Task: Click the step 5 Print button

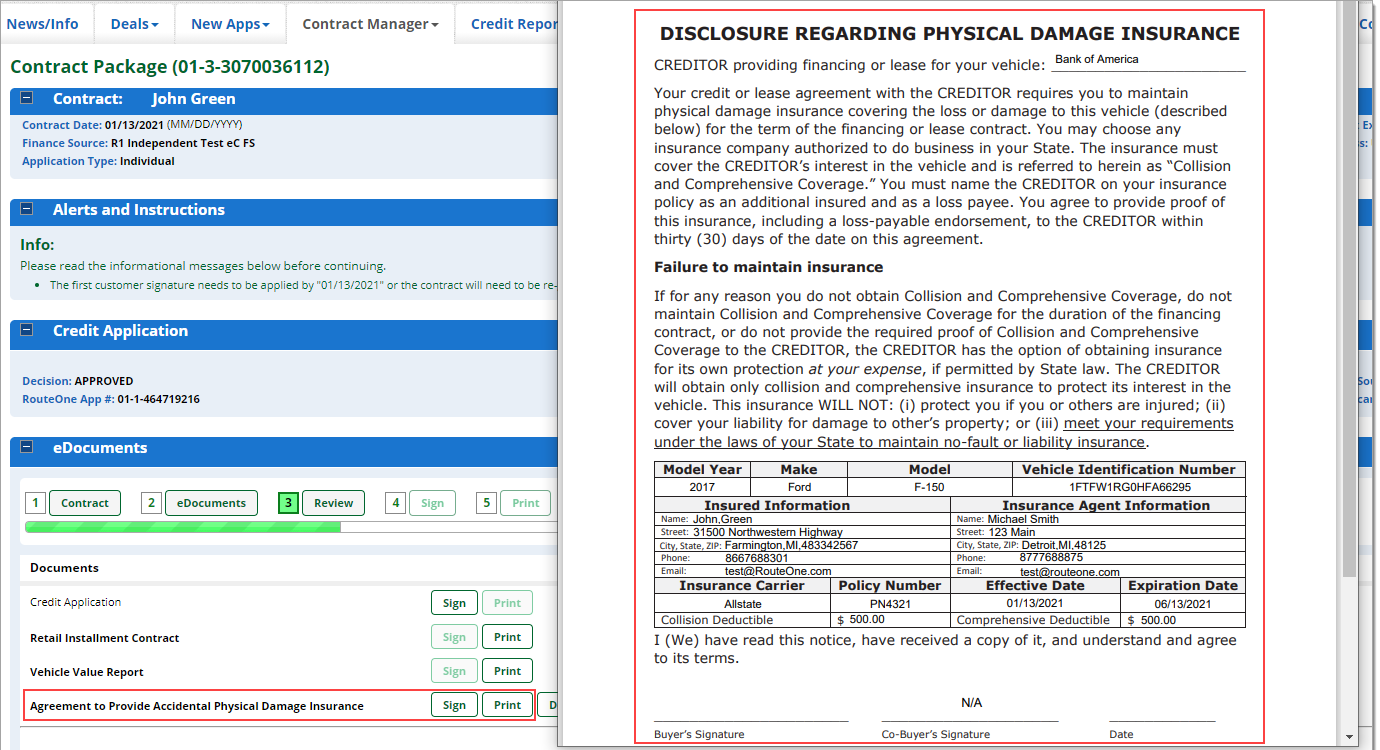Action: 525,503
